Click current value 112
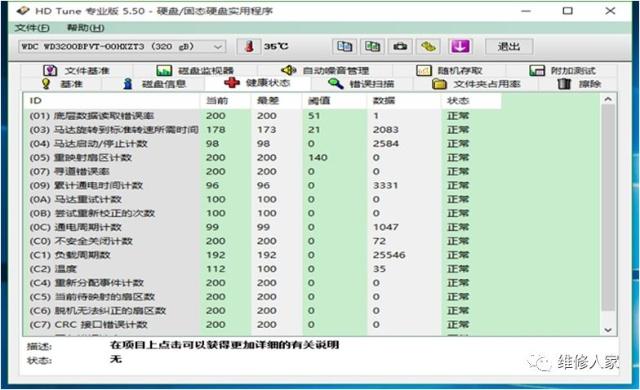 pyautogui.click(x=216, y=269)
